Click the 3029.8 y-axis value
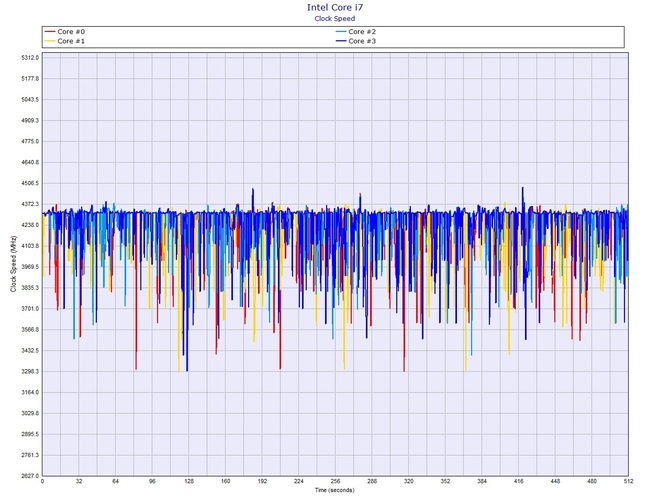This screenshot has width=670, height=502. tap(30, 414)
